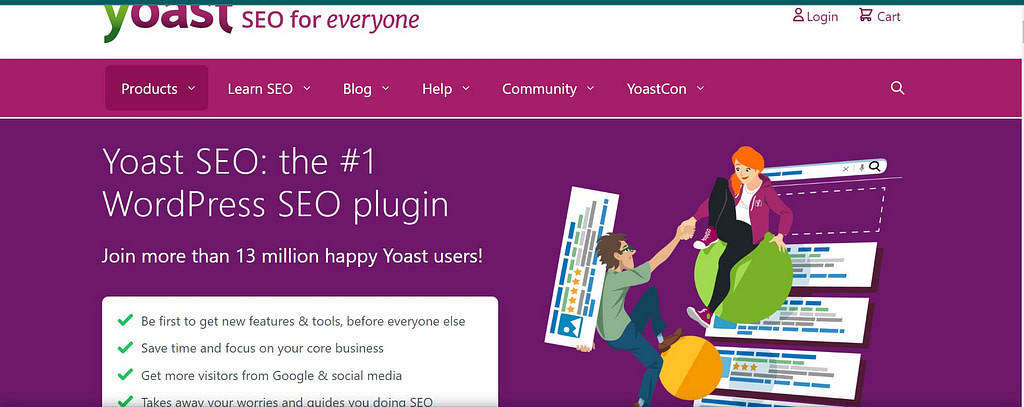Expand the Learn SEO dropdown chevron
Screen dimensions: 1024x407
(307, 88)
